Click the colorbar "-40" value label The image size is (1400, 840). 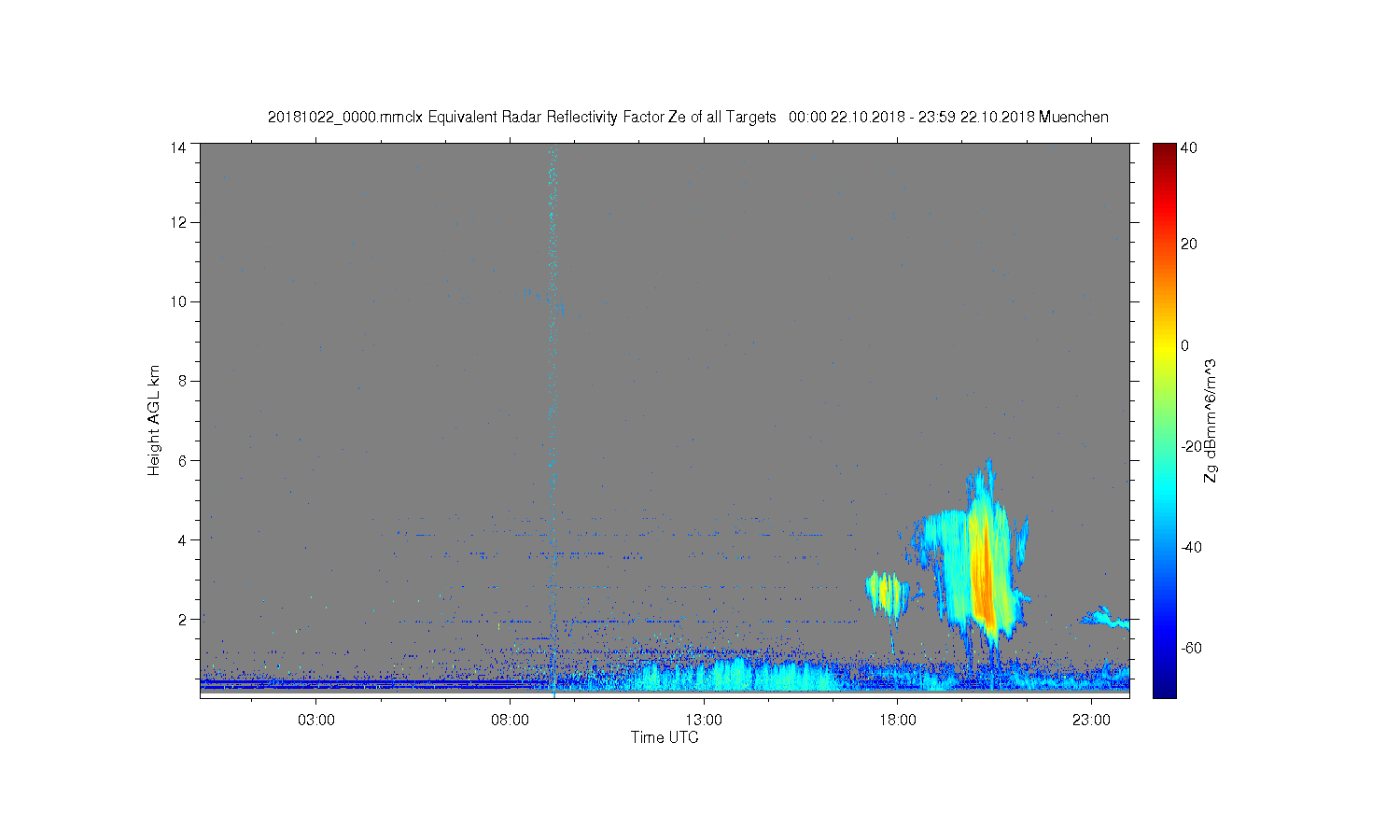[x=1191, y=547]
